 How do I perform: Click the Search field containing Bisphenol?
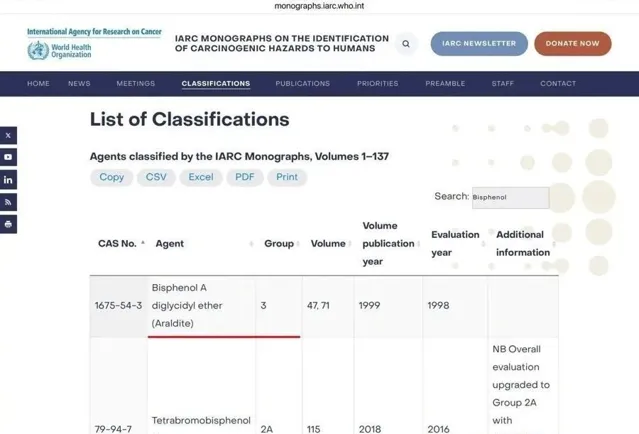[510, 197]
